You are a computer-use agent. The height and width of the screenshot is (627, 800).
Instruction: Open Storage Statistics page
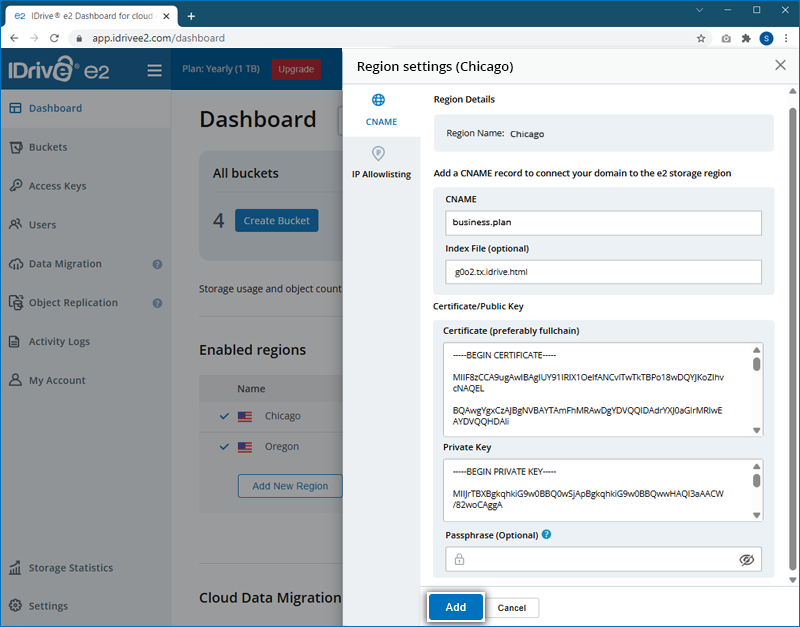[x=70, y=568]
